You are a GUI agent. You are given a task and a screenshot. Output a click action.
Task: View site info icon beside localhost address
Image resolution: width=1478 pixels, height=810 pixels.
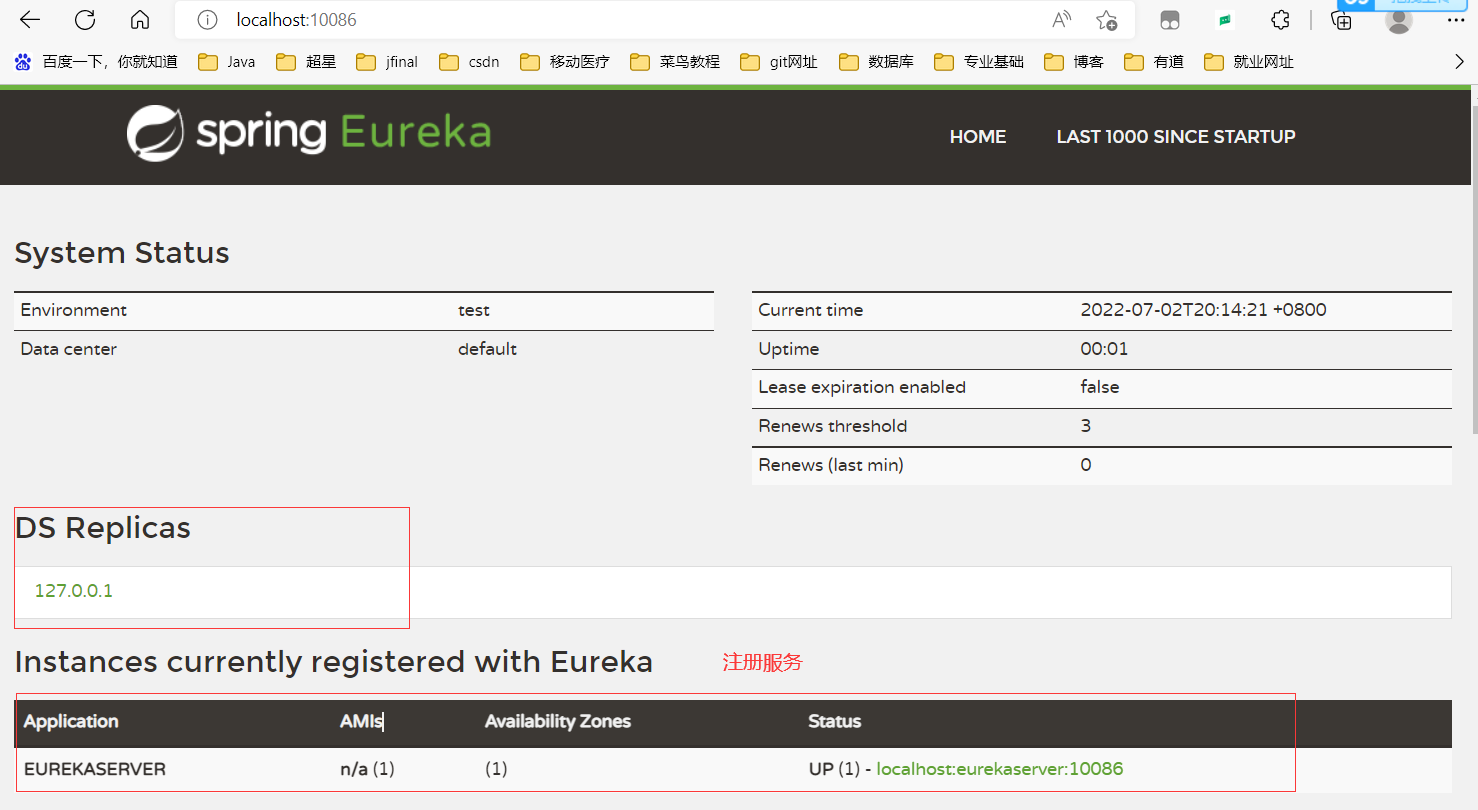(x=207, y=20)
